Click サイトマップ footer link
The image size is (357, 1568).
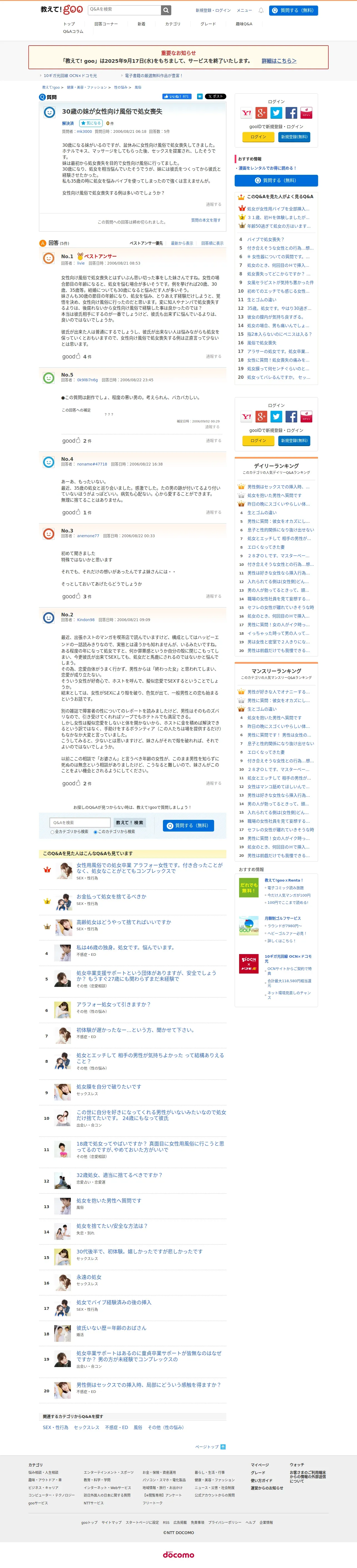click(x=111, y=1522)
